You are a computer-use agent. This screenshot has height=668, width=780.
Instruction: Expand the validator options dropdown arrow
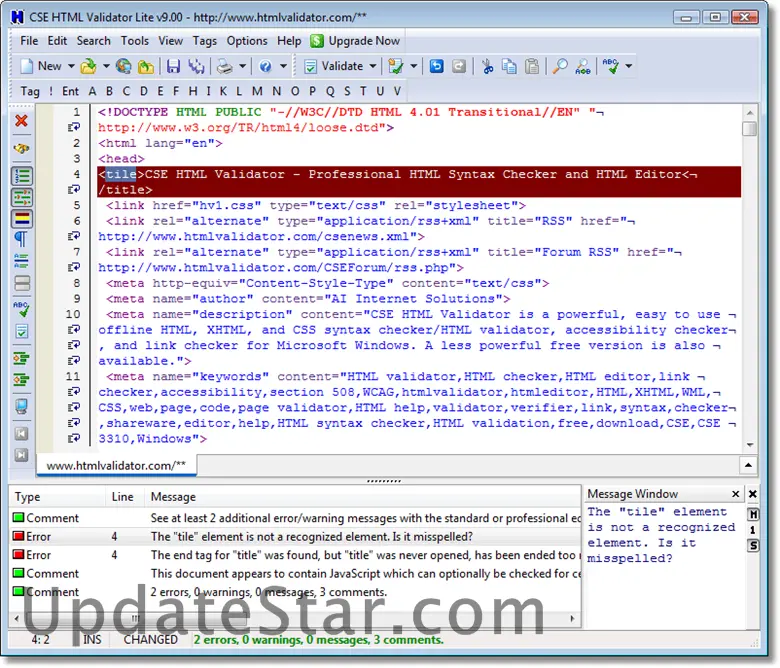click(413, 66)
